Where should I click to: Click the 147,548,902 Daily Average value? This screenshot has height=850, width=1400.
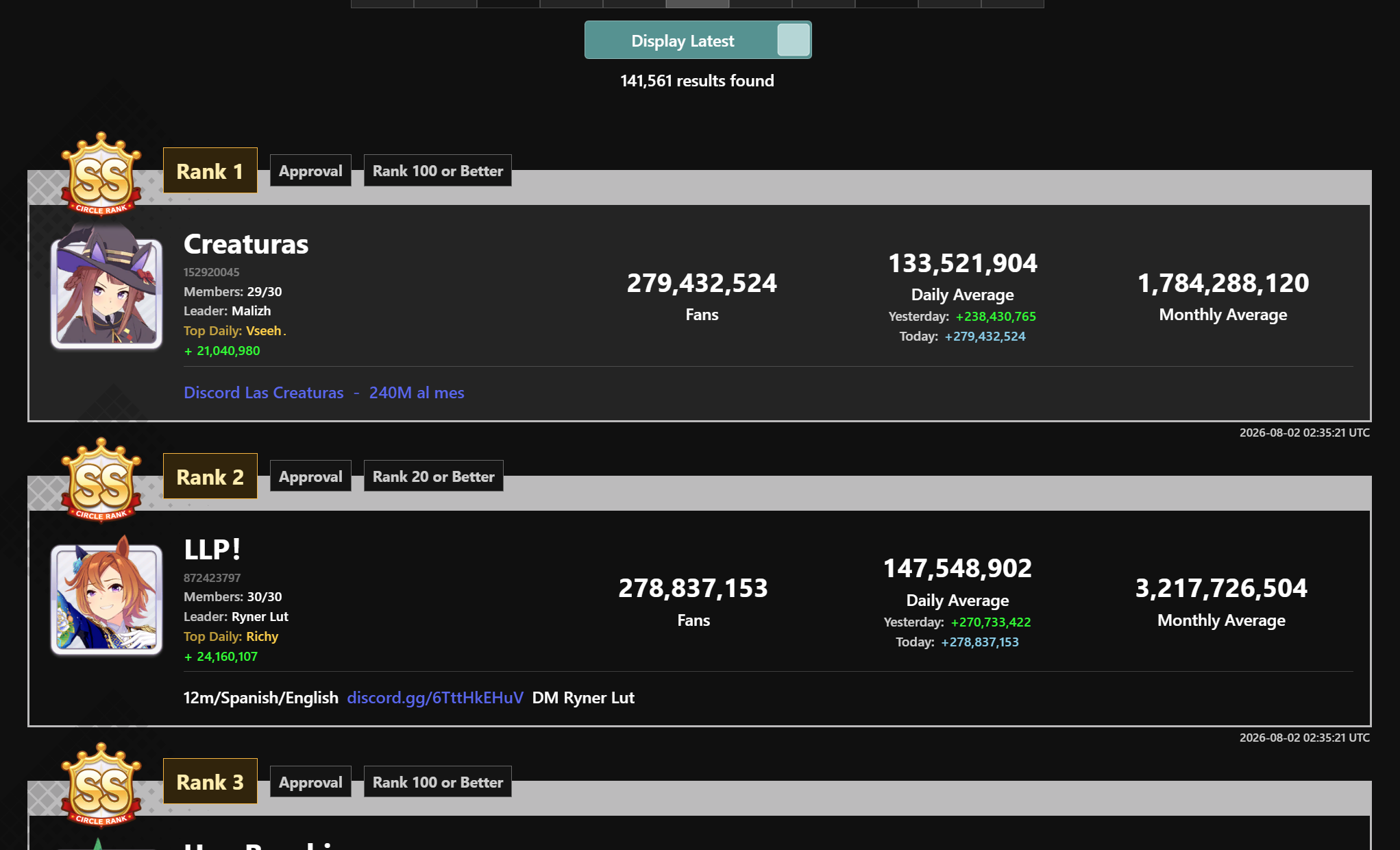[958, 568]
